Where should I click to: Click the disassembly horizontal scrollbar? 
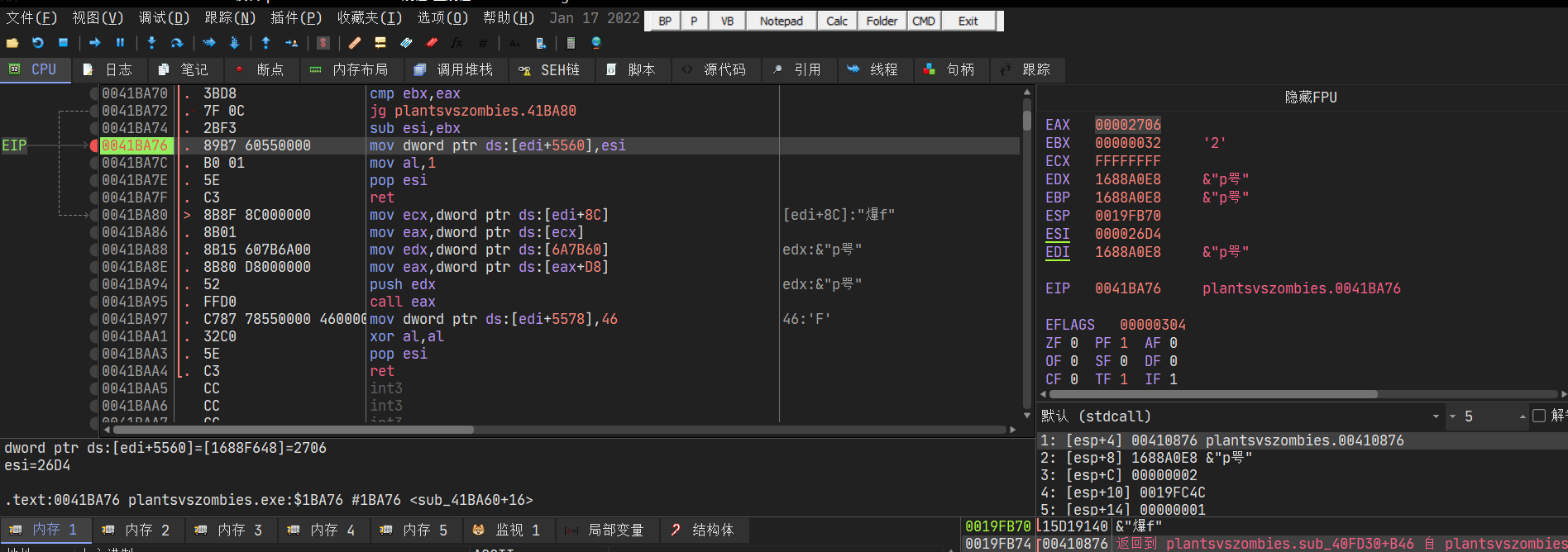coord(562,430)
